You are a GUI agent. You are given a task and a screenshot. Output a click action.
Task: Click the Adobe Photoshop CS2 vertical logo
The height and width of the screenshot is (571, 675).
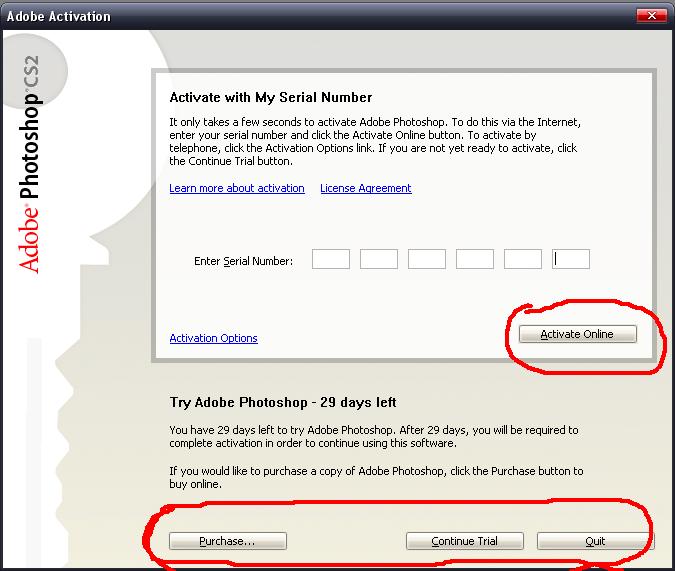[x=29, y=164]
